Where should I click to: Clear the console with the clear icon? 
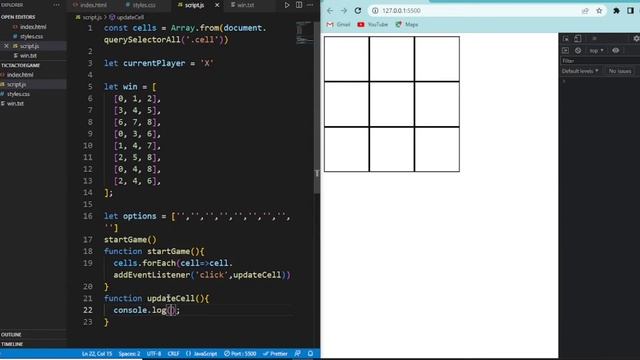pyautogui.click(x=578, y=51)
